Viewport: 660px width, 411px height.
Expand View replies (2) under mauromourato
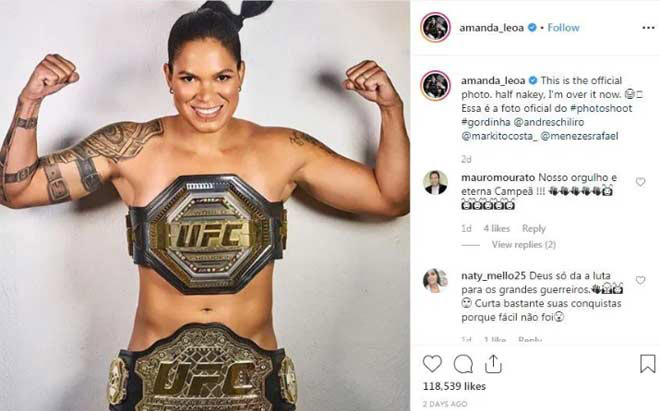click(x=524, y=245)
